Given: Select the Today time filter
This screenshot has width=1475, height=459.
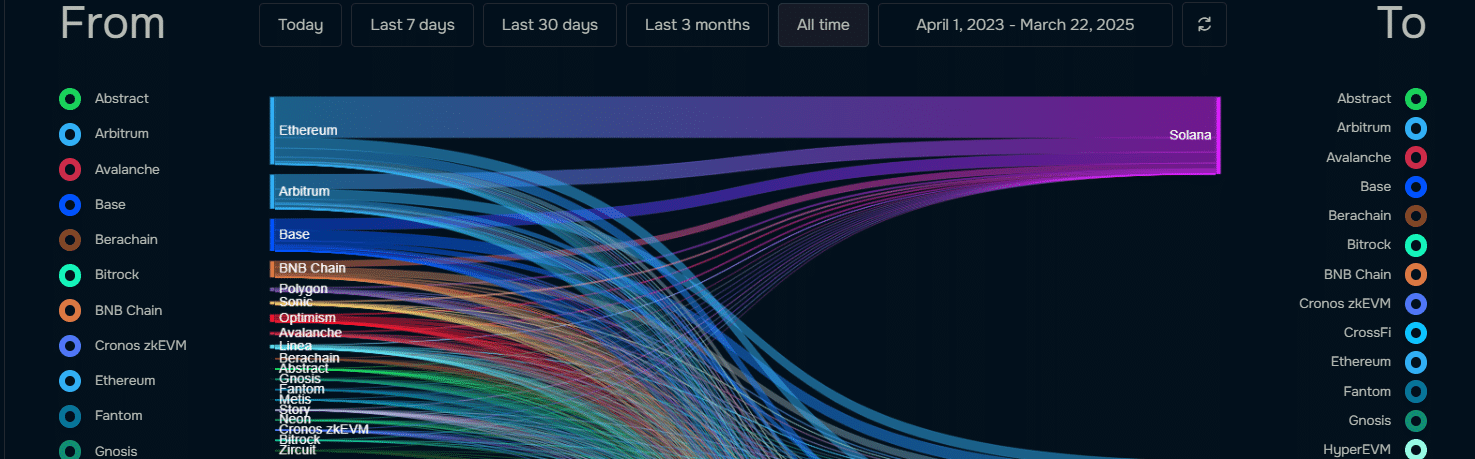Looking at the screenshot, I should (x=300, y=25).
